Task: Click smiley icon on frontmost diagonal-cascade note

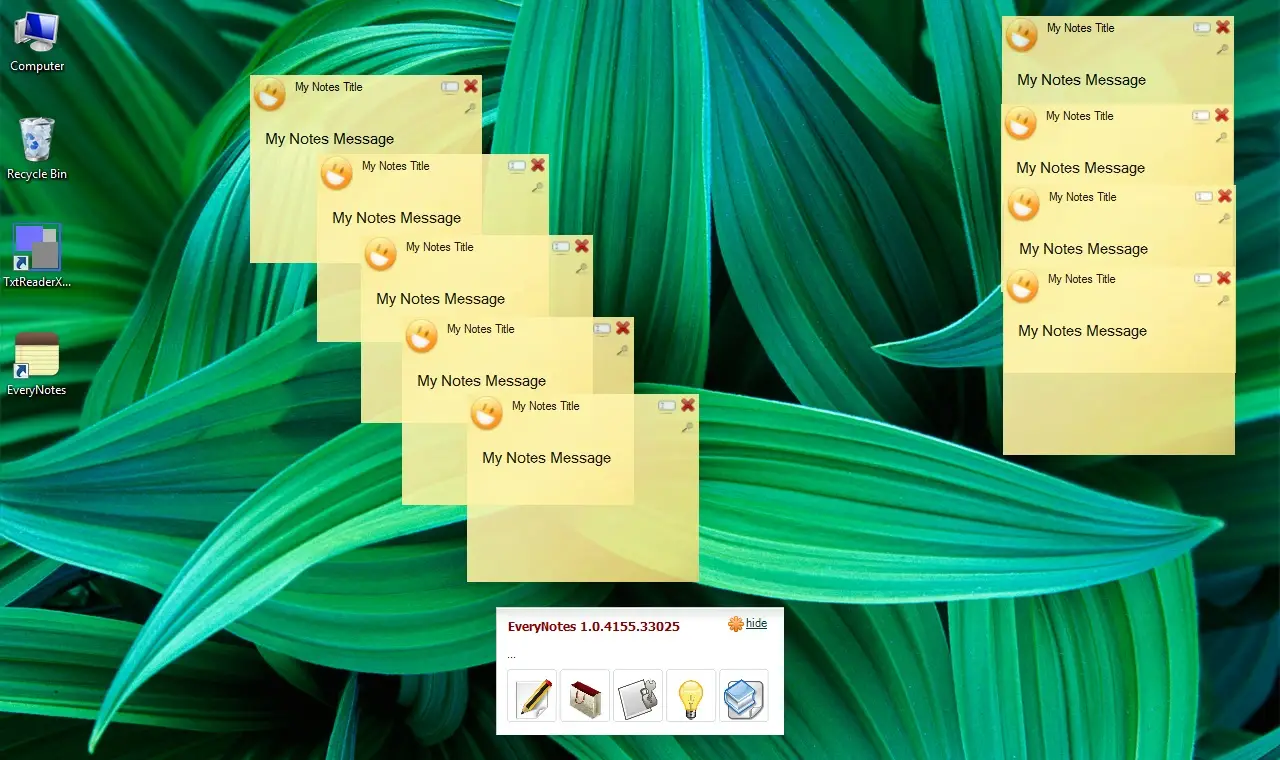Action: tap(487, 413)
